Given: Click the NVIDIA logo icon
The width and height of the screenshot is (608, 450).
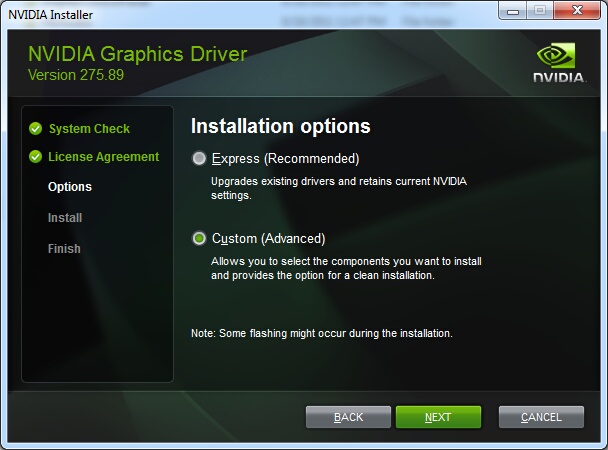Looking at the screenshot, I should 560,63.
